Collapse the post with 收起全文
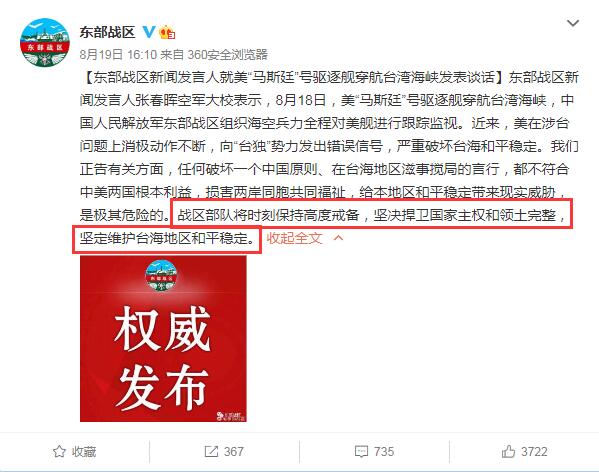 click(x=294, y=238)
